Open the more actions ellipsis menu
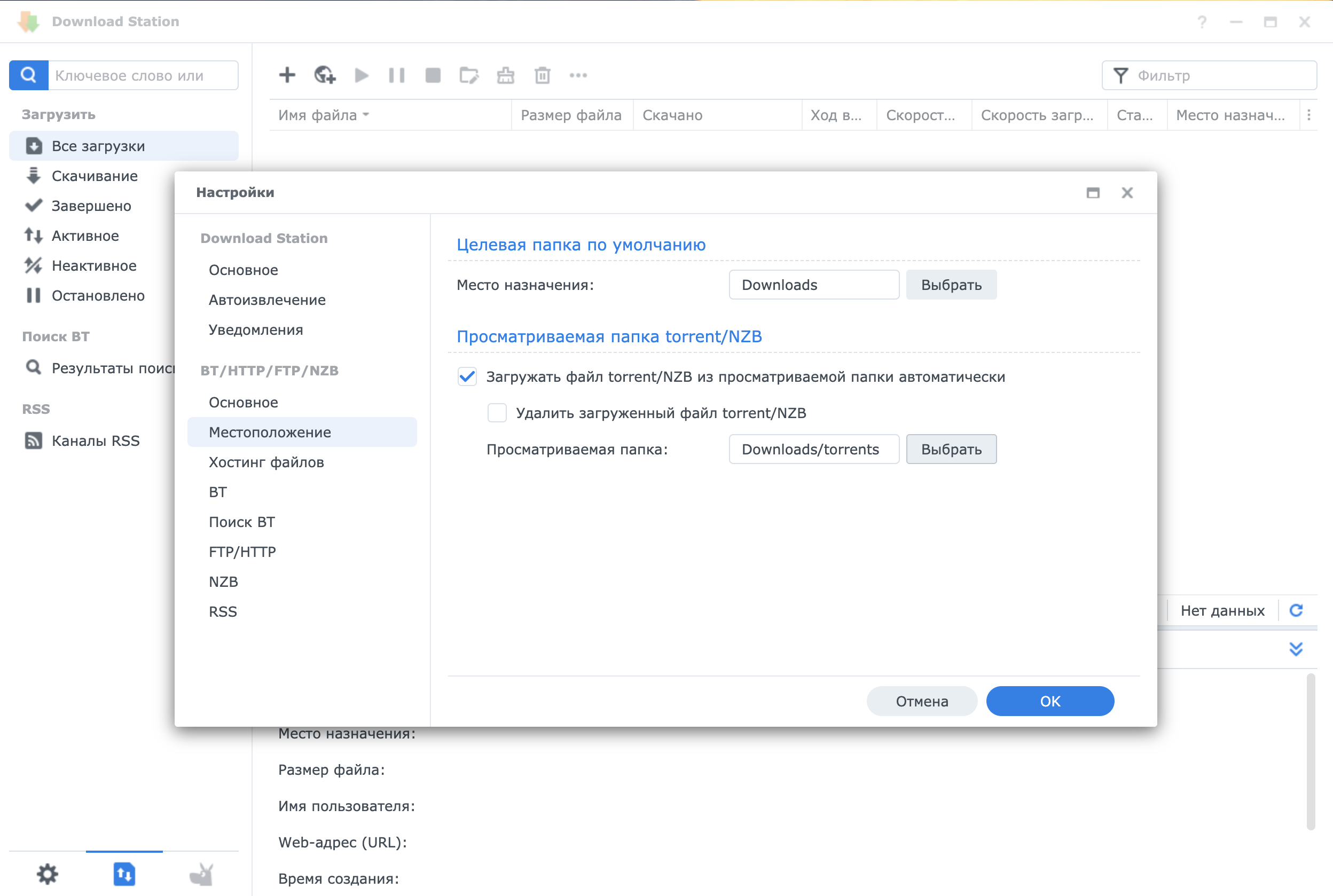The width and height of the screenshot is (1333, 896). pyautogui.click(x=578, y=75)
